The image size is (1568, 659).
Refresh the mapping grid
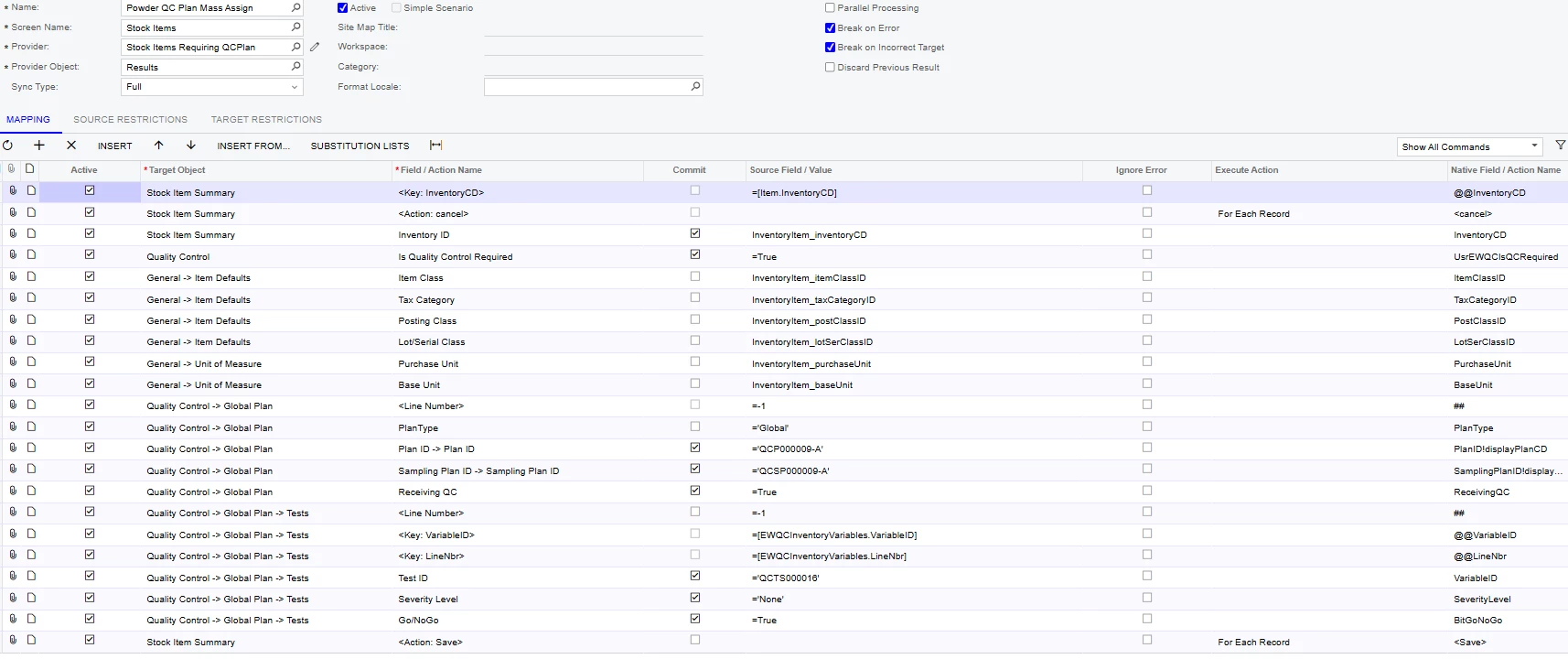point(8,146)
